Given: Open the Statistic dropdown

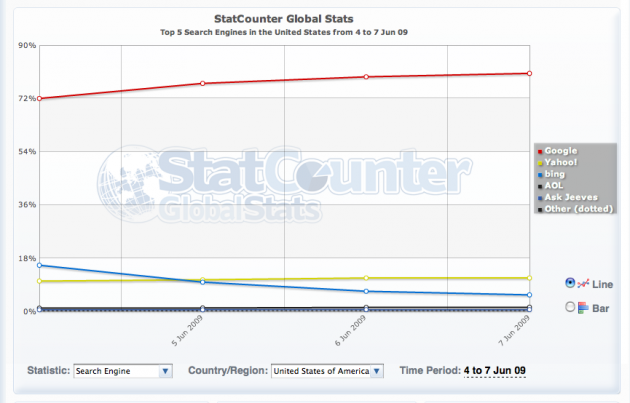Looking at the screenshot, I should (123, 371).
